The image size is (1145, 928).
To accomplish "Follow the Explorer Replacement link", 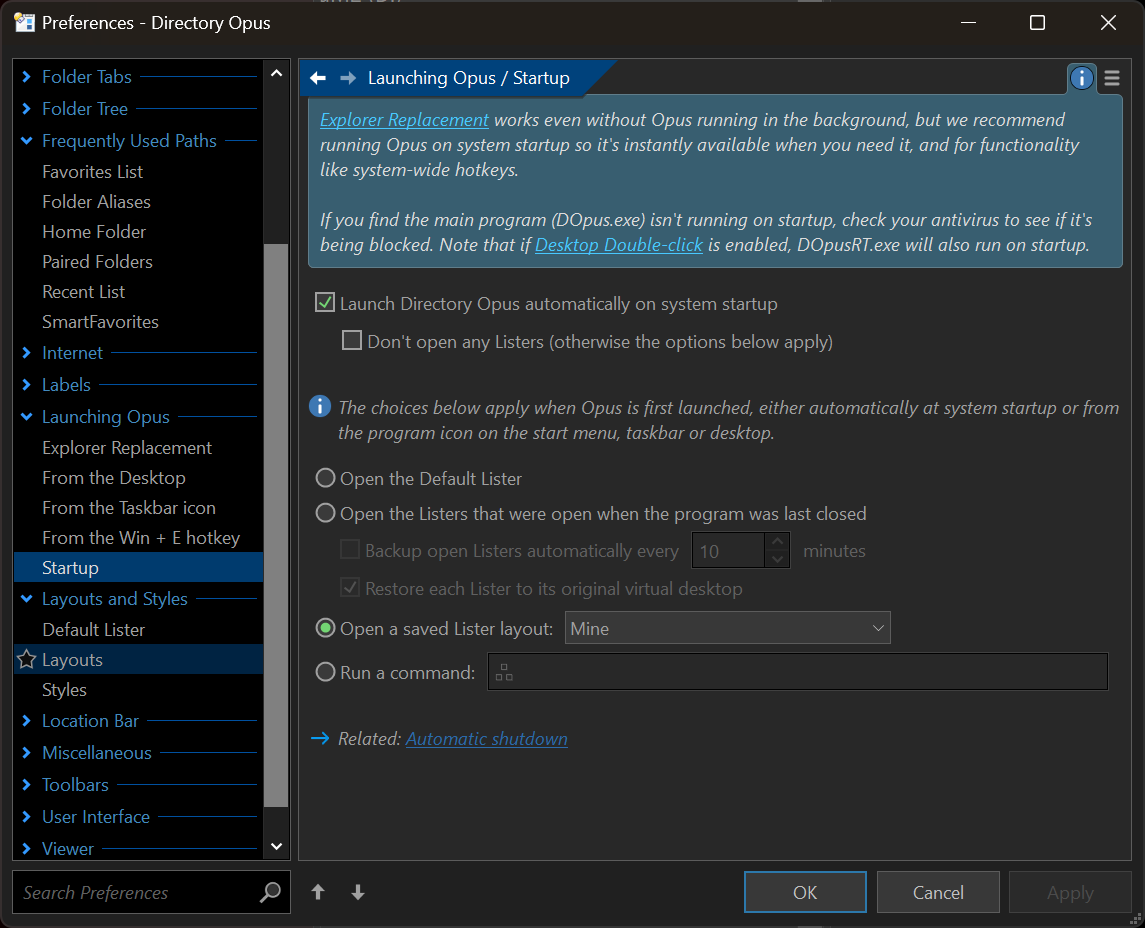I will tap(404, 120).
